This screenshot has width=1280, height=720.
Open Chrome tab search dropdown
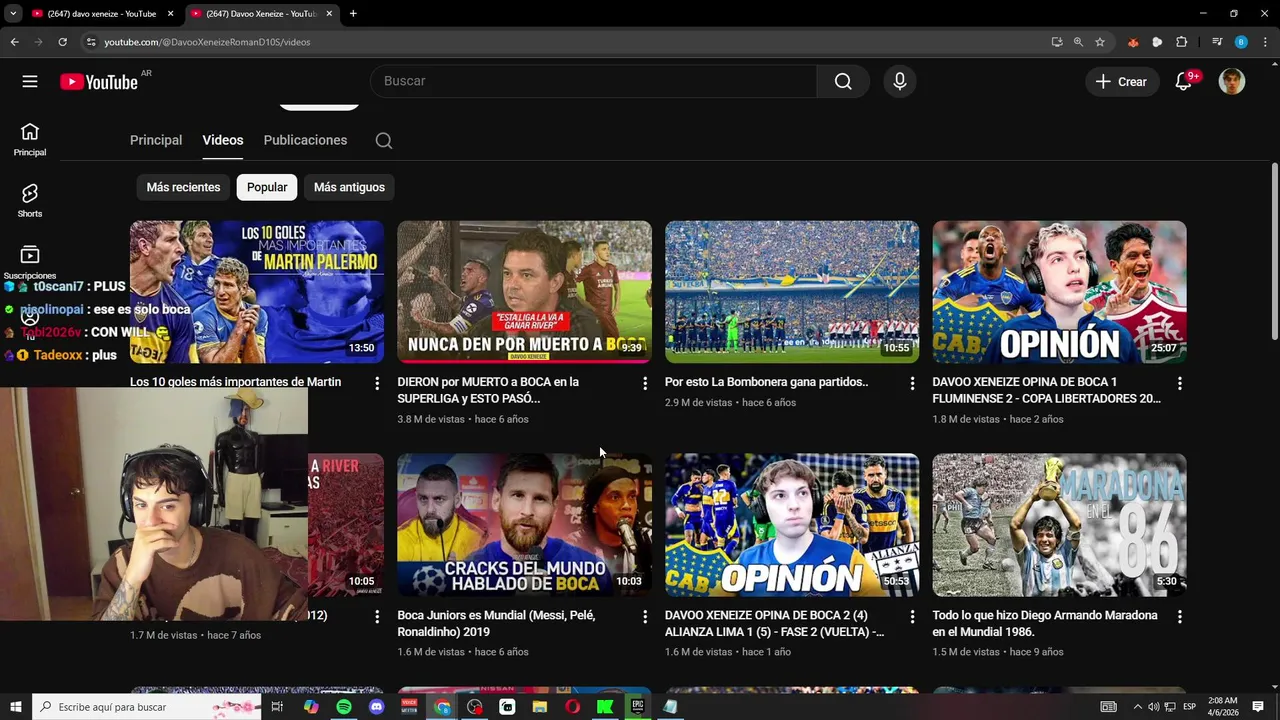[x=13, y=14]
